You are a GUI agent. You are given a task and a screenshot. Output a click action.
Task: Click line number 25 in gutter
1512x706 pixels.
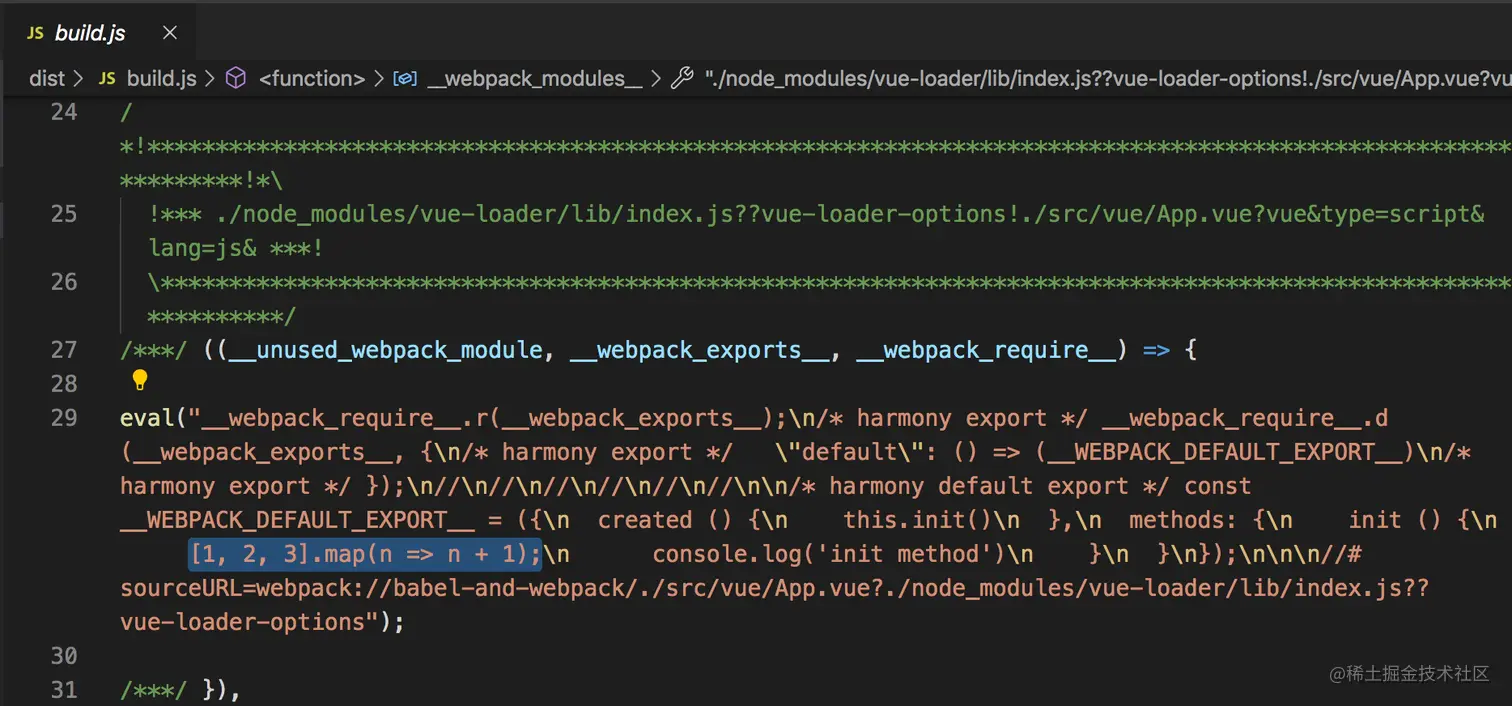tap(64, 214)
